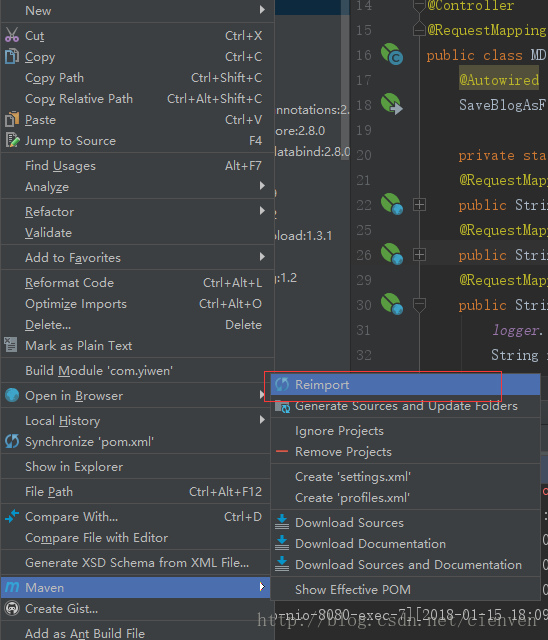
Task: Click the Jump to Source pencil icon
Action: (x=12, y=140)
